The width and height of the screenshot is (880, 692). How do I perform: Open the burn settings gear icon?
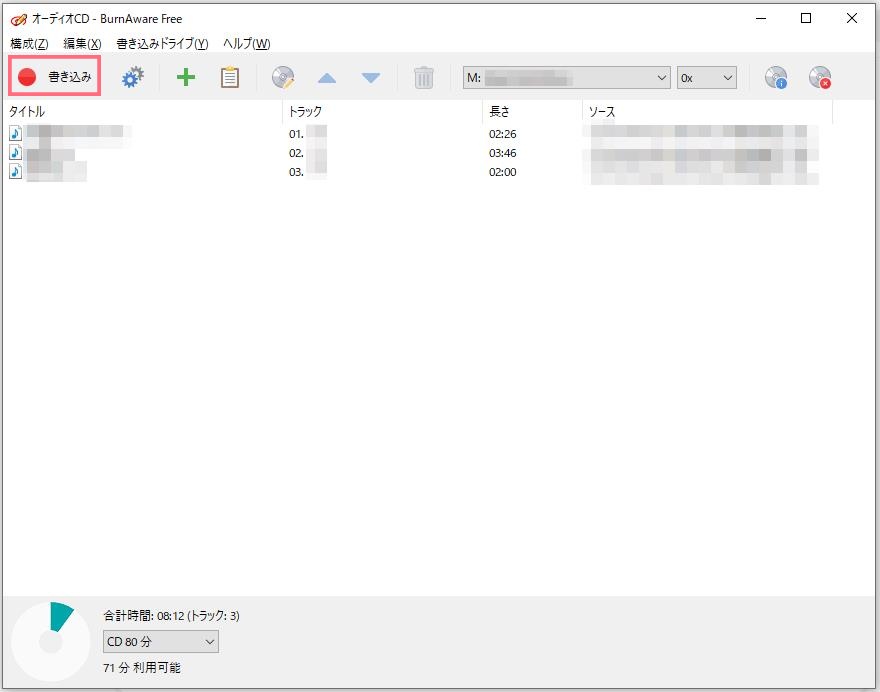point(132,76)
